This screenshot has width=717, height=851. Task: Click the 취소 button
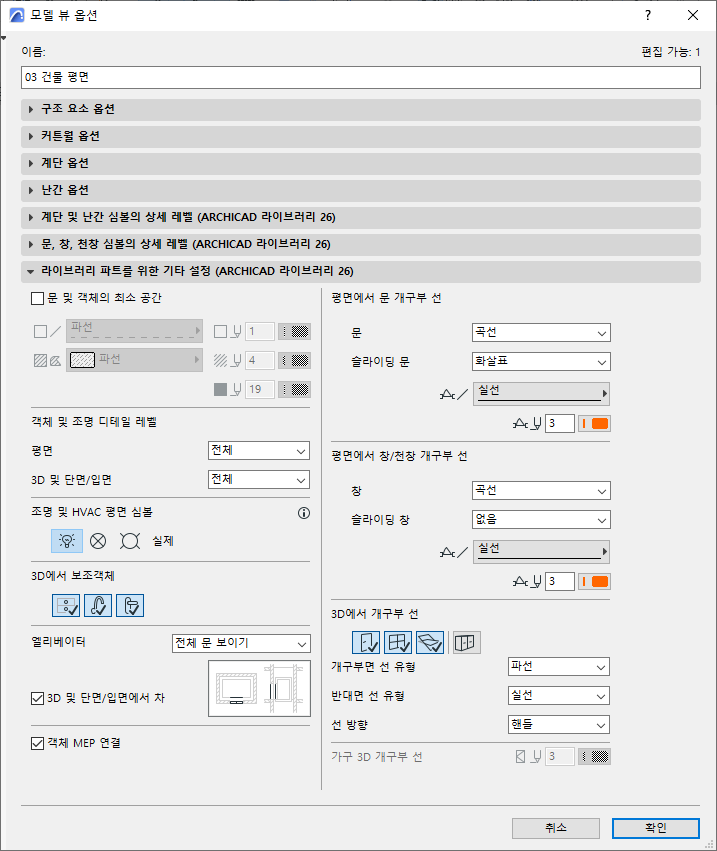pos(556,828)
